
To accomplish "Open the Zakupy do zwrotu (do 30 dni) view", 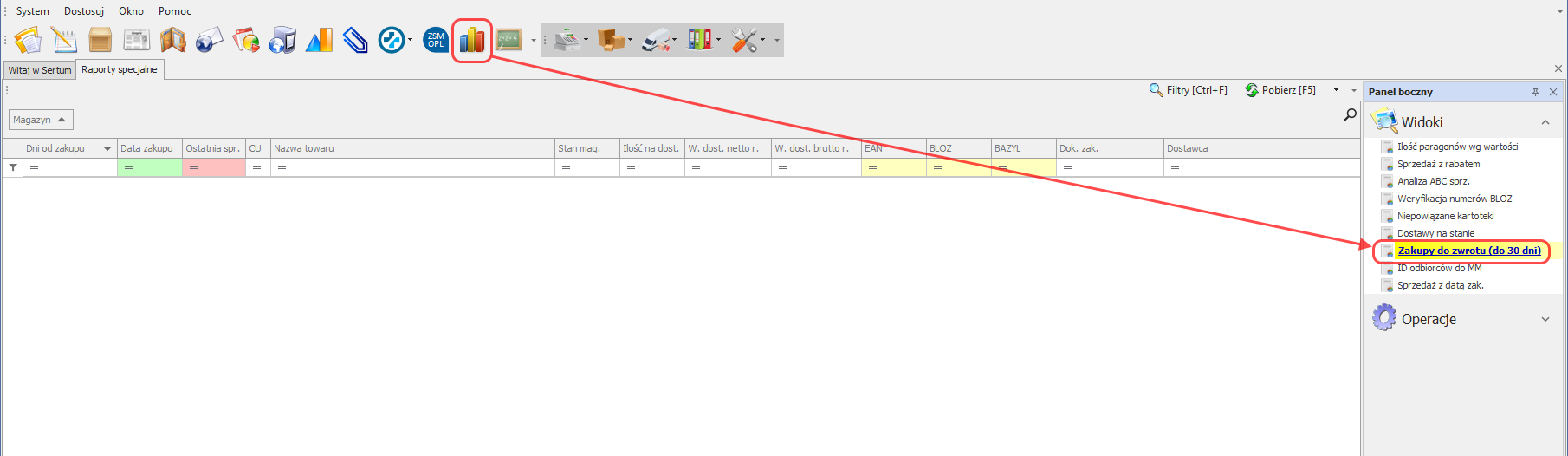I will coord(1468,251).
